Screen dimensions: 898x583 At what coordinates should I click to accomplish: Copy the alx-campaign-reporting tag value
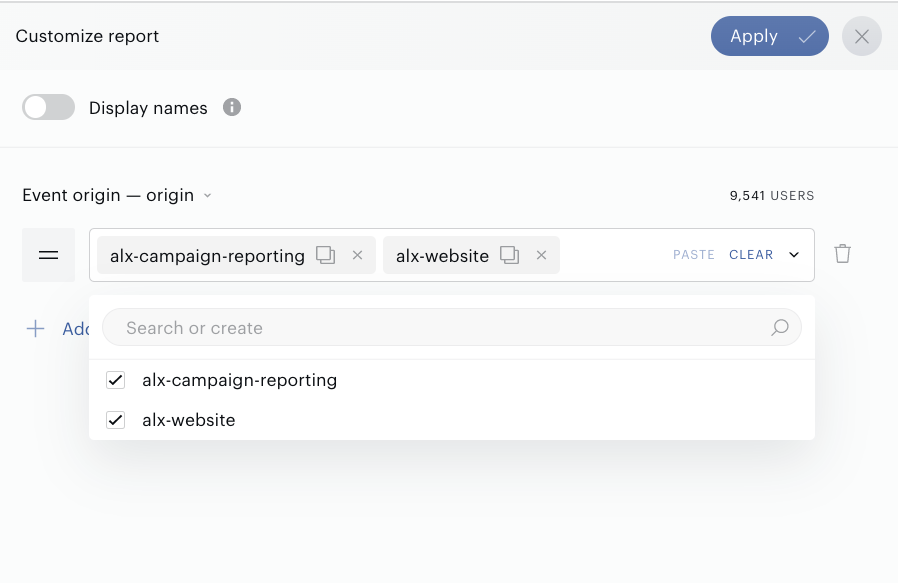(325, 255)
